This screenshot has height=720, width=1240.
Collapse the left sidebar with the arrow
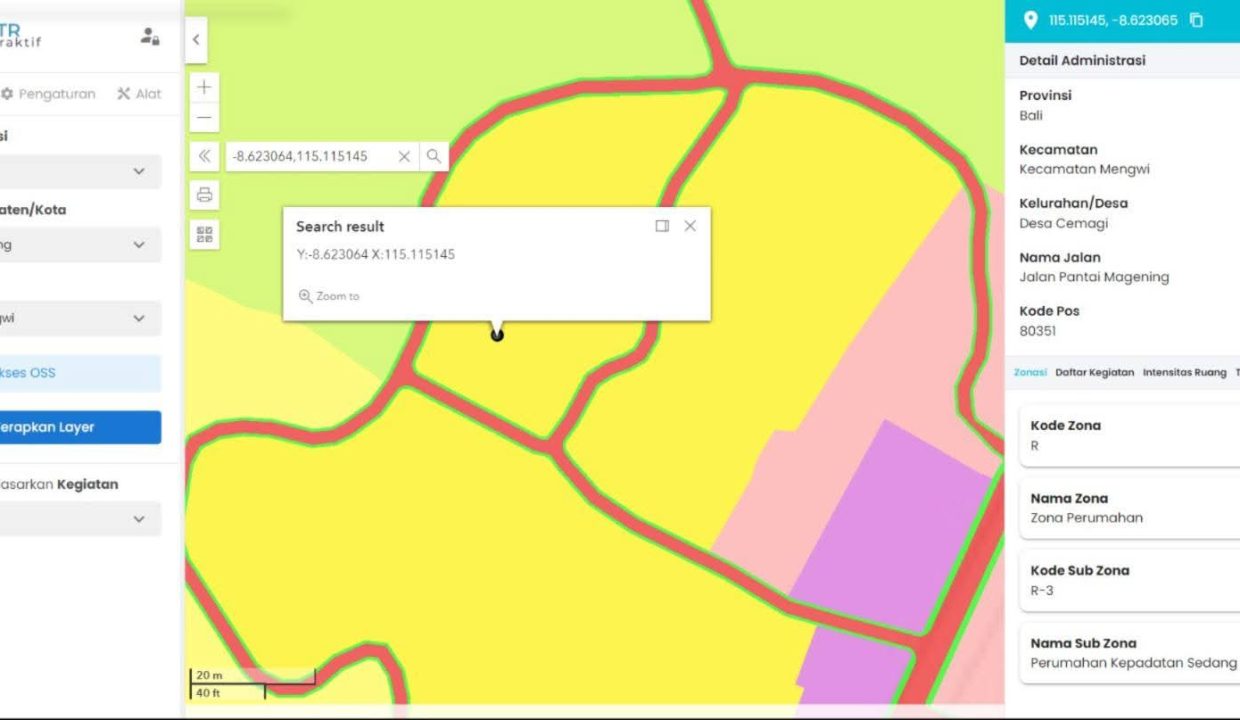pyautogui.click(x=196, y=40)
